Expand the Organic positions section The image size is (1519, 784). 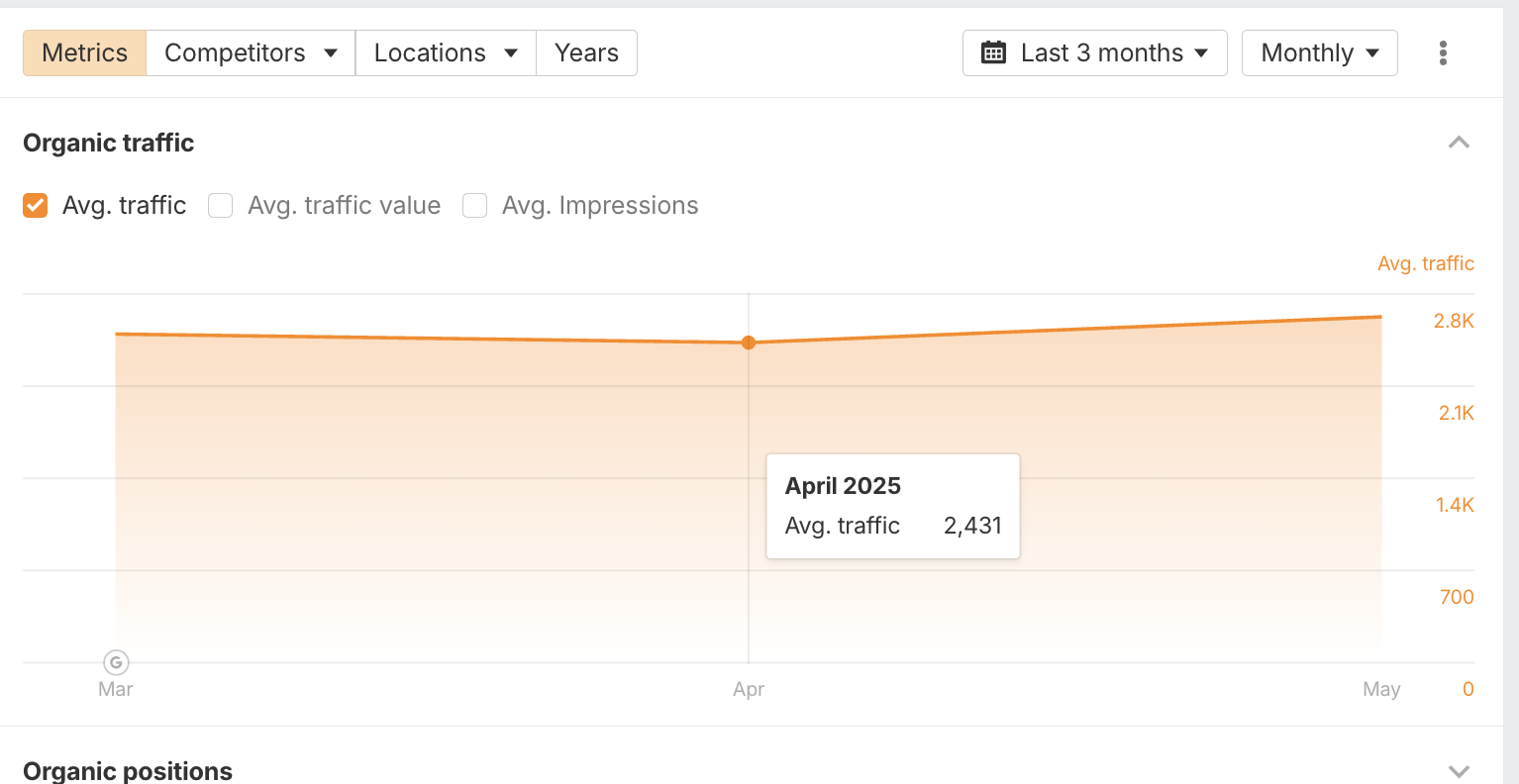point(1458,770)
